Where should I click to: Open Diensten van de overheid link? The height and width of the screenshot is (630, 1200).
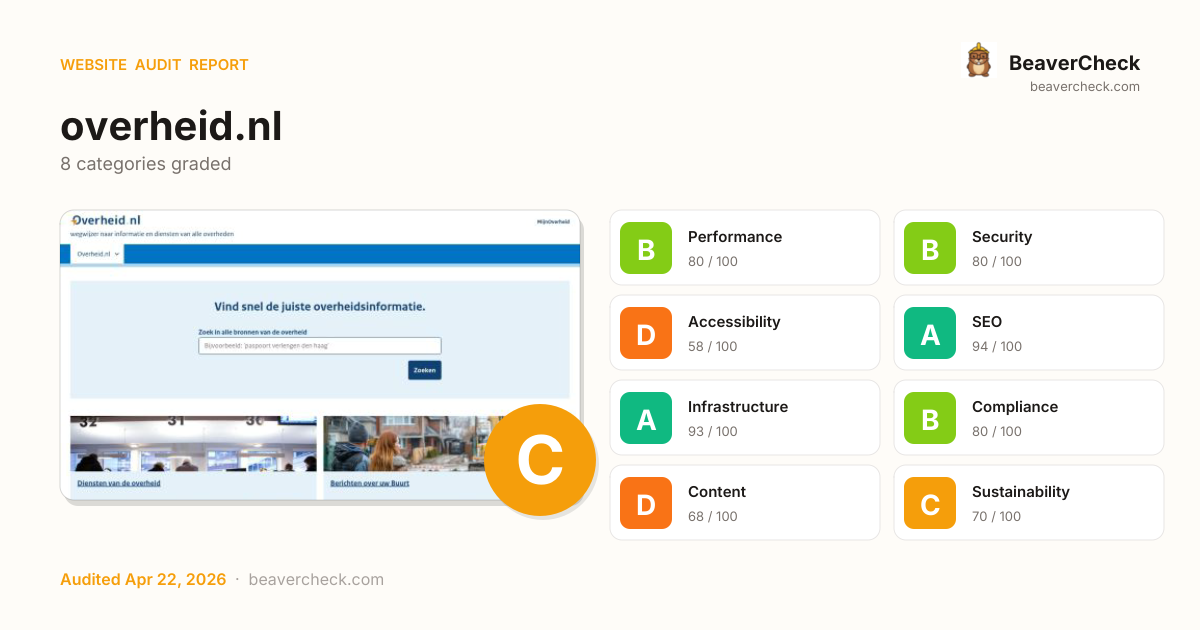pyautogui.click(x=119, y=483)
